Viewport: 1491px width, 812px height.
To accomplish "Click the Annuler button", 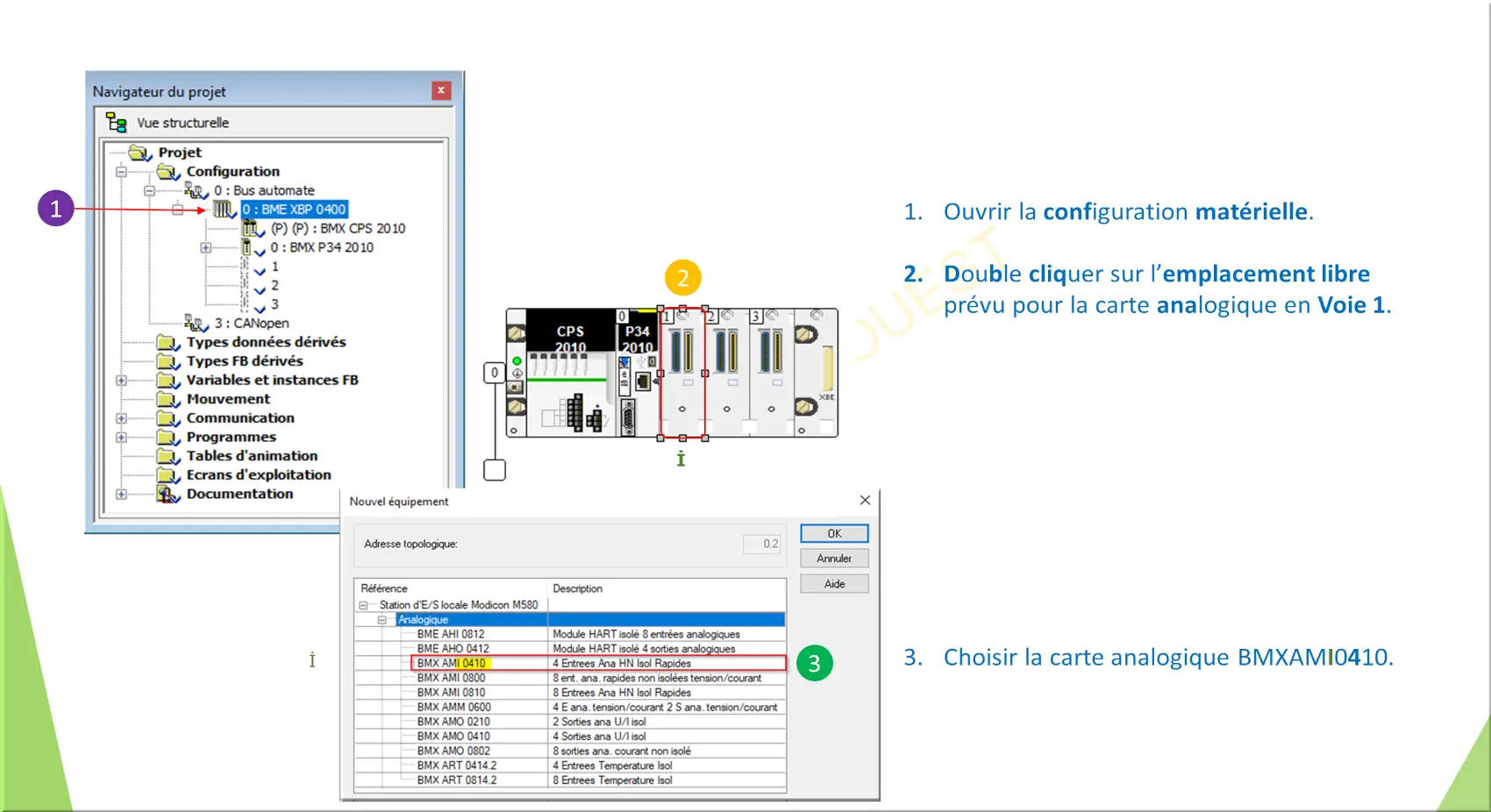I will click(834, 559).
